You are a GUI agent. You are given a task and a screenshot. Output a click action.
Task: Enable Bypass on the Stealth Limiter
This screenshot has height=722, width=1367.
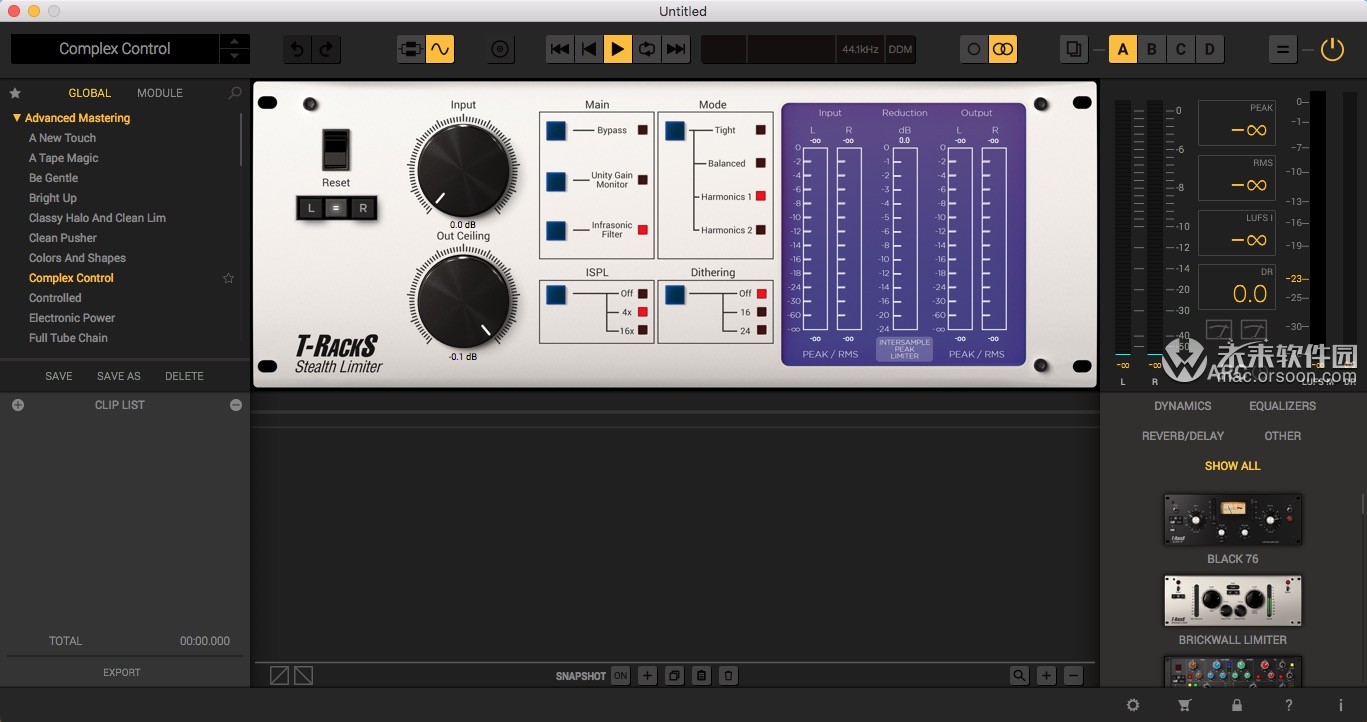click(554, 129)
